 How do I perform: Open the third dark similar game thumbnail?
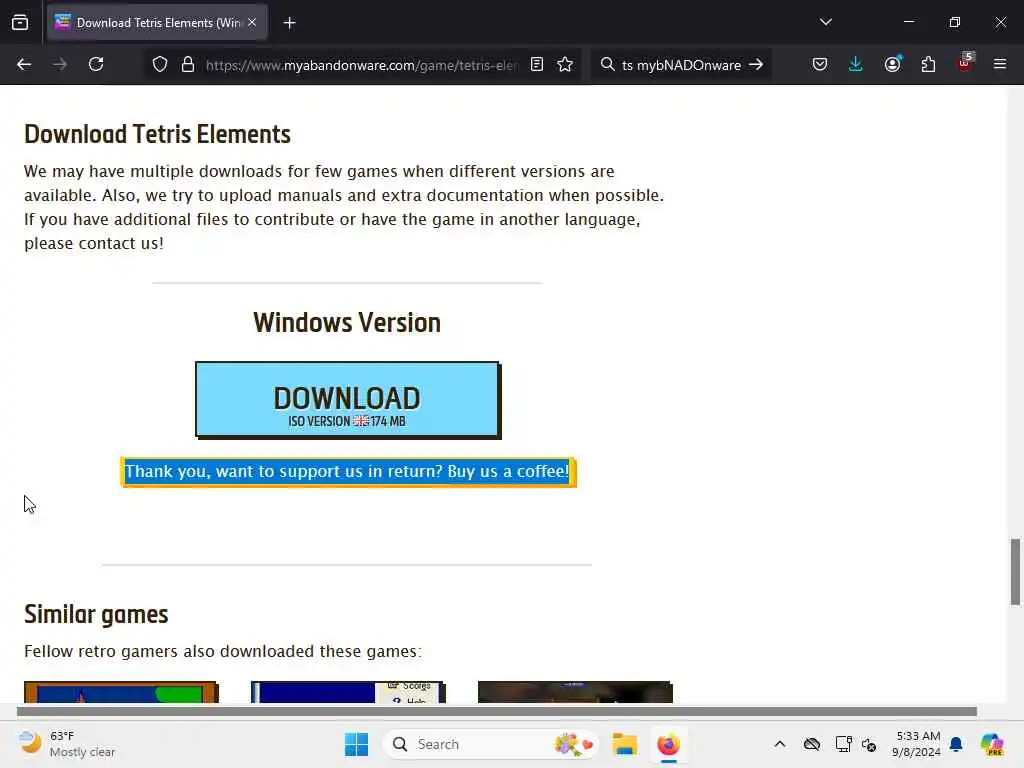pyautogui.click(x=575, y=692)
